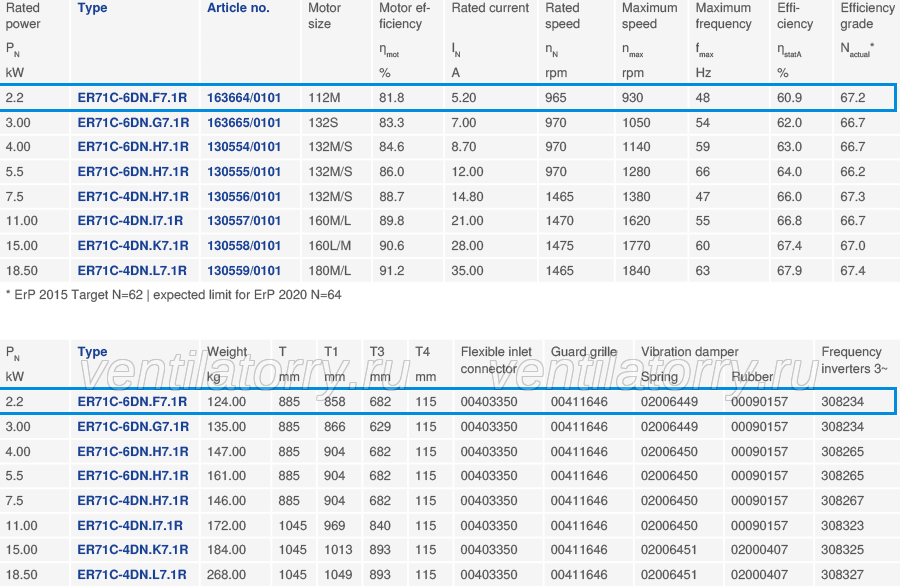Select efficiency value '60.9'
The width and height of the screenshot is (900, 588).
coord(789,98)
